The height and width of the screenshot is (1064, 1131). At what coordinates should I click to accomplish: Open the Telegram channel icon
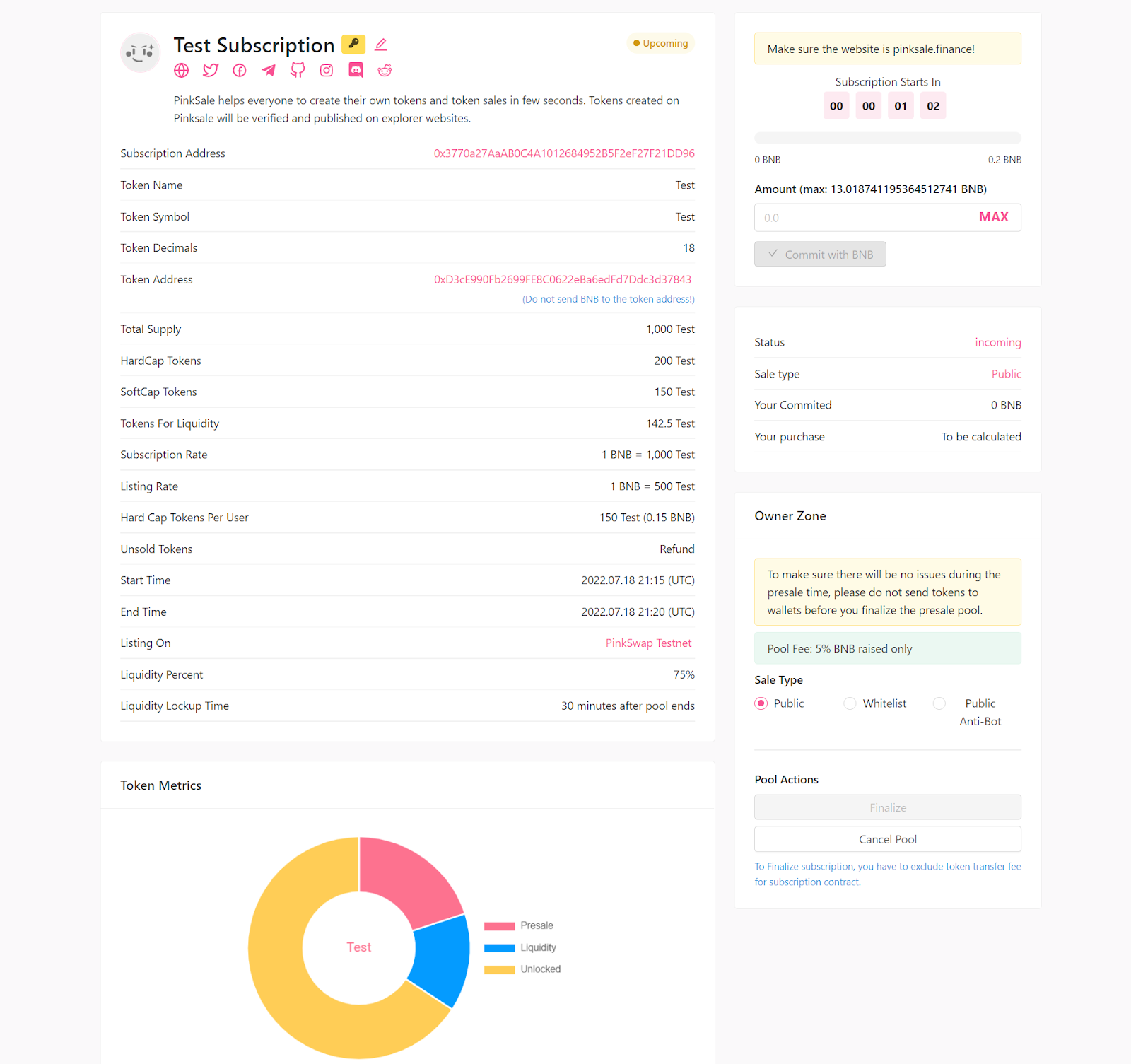pos(269,70)
